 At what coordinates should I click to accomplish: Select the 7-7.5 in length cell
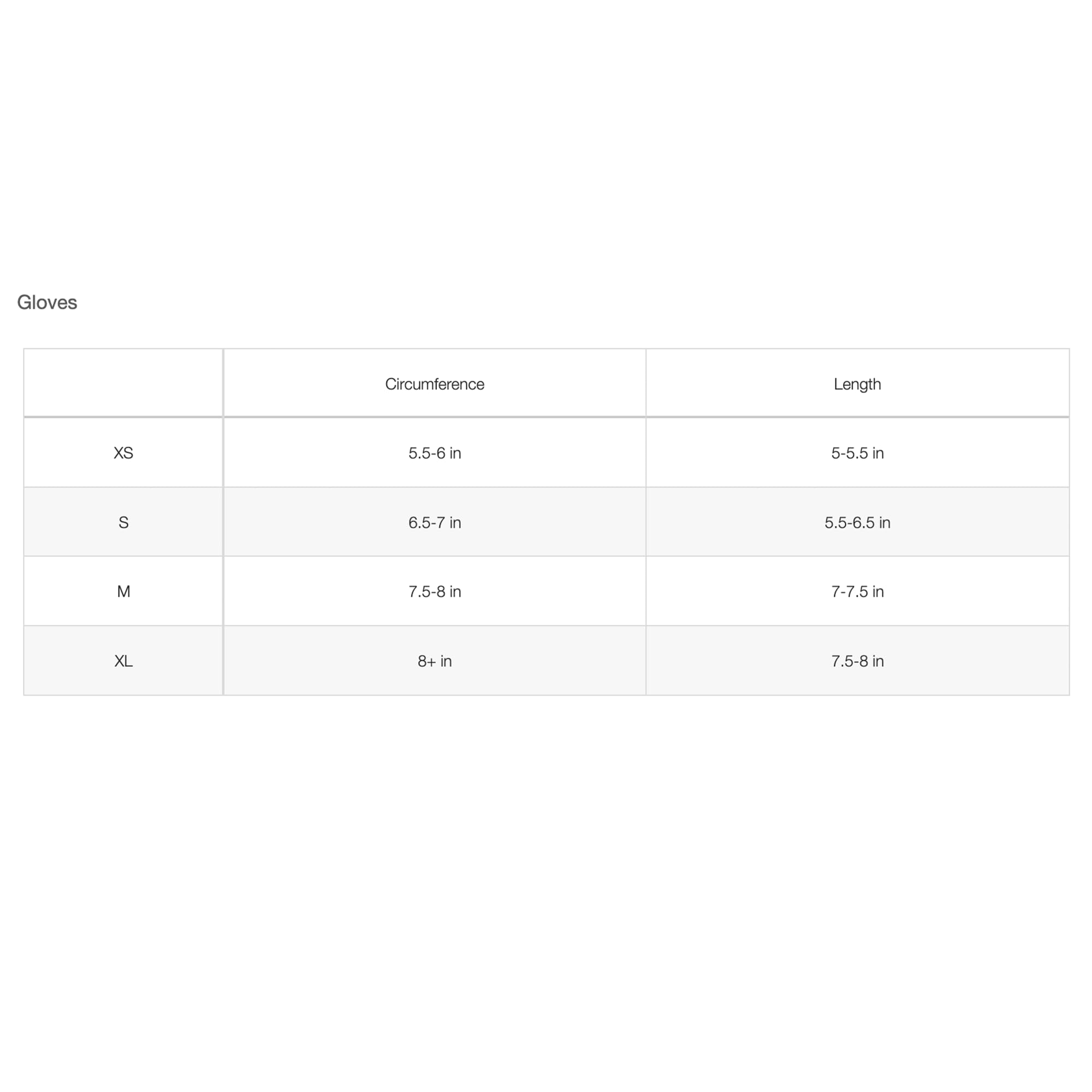point(857,591)
